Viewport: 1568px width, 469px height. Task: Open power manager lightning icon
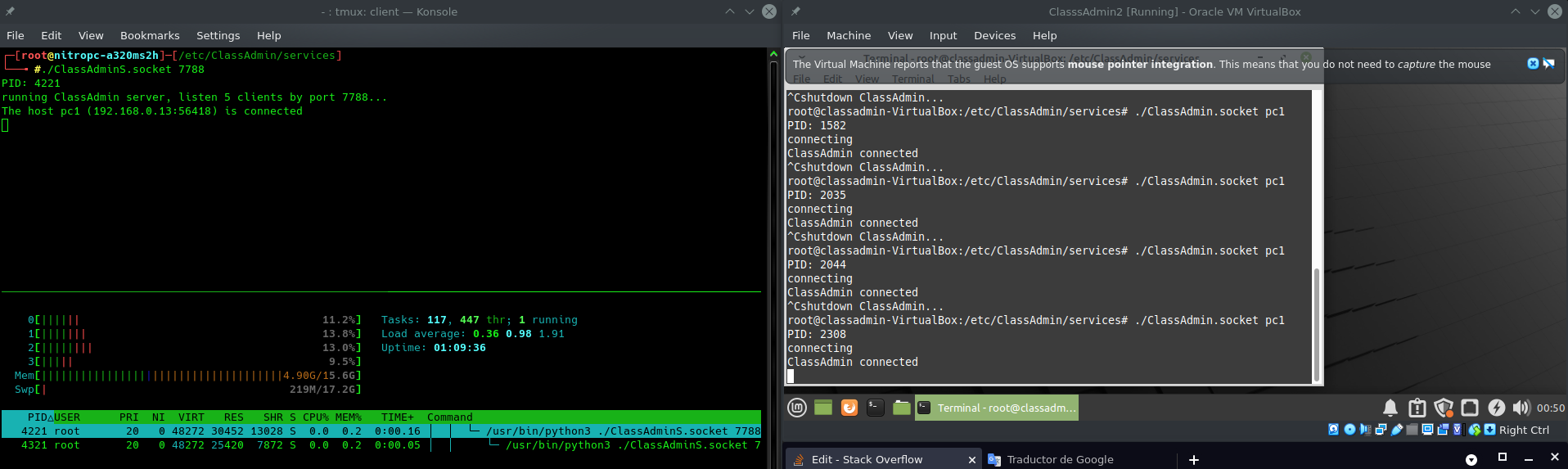coord(1496,408)
